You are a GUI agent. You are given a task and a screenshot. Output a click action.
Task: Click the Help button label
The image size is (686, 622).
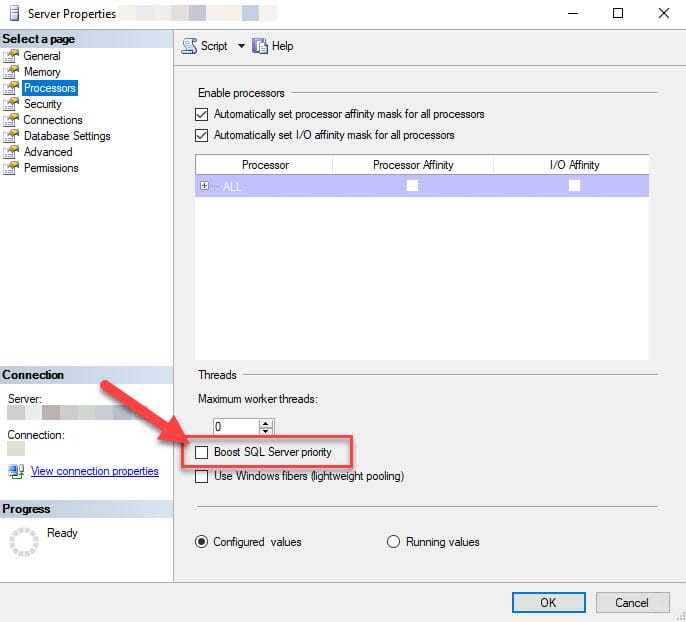pos(283,46)
